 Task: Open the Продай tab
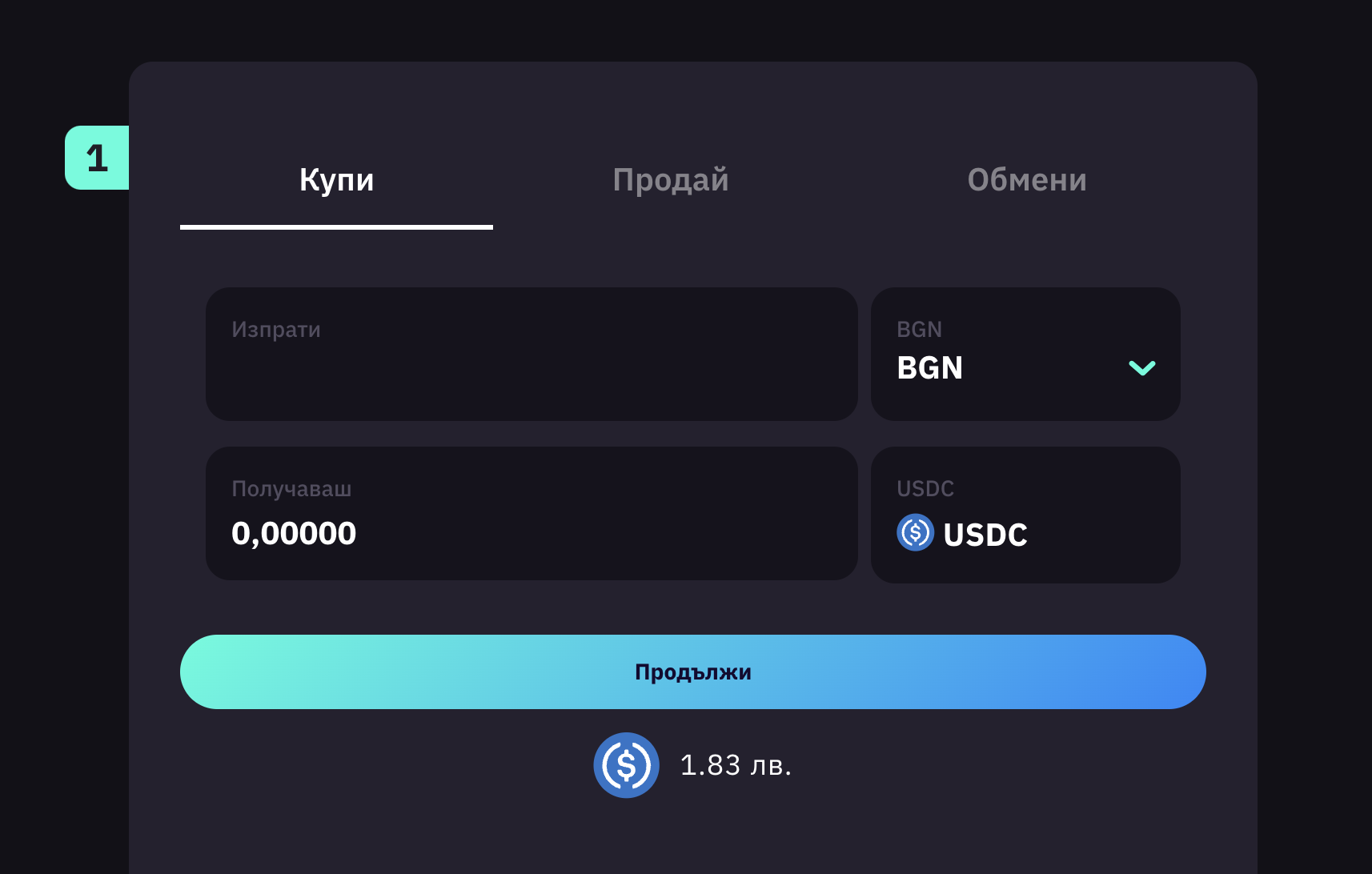tap(671, 180)
